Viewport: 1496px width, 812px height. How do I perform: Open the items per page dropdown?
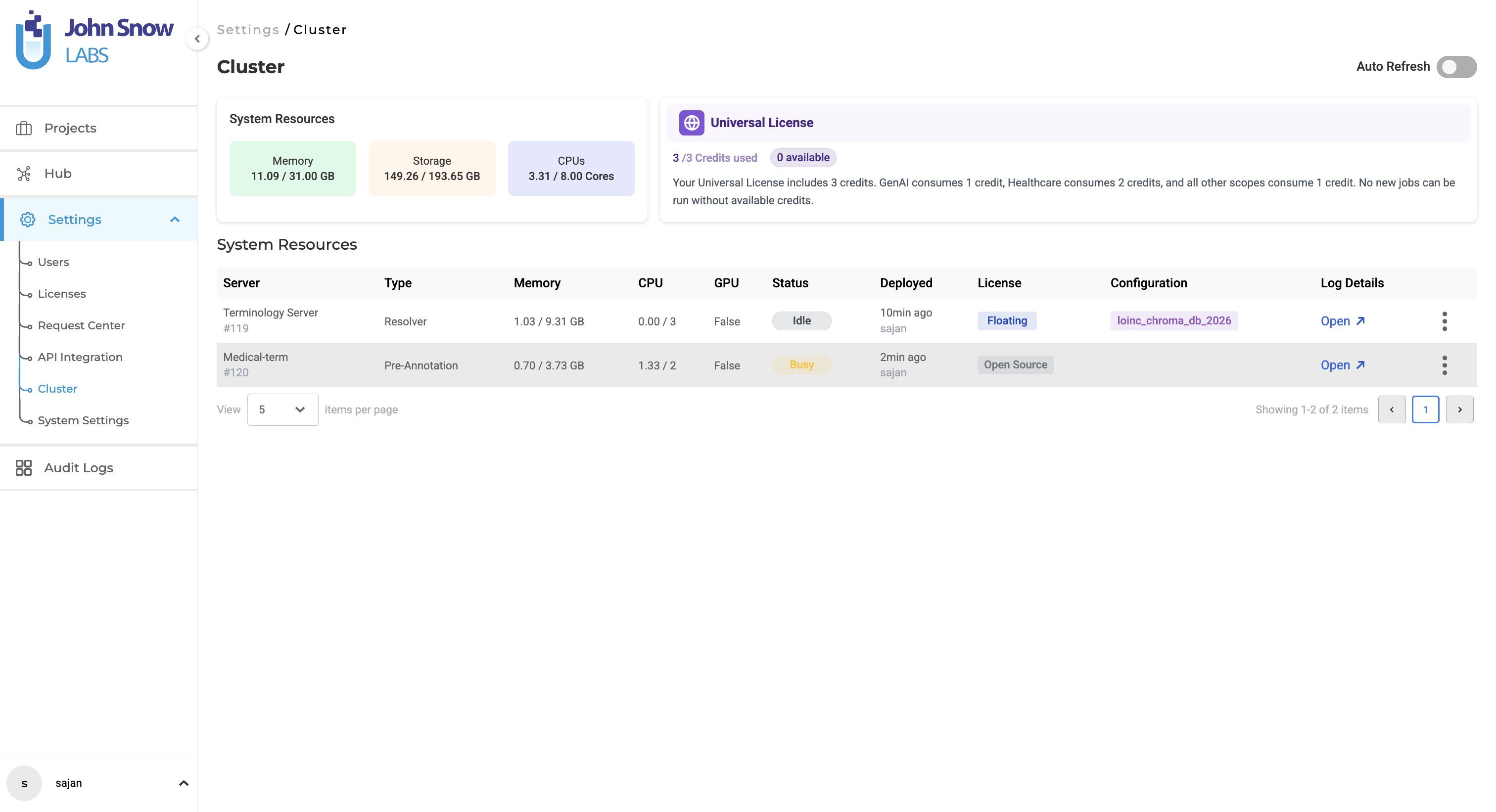pos(282,409)
